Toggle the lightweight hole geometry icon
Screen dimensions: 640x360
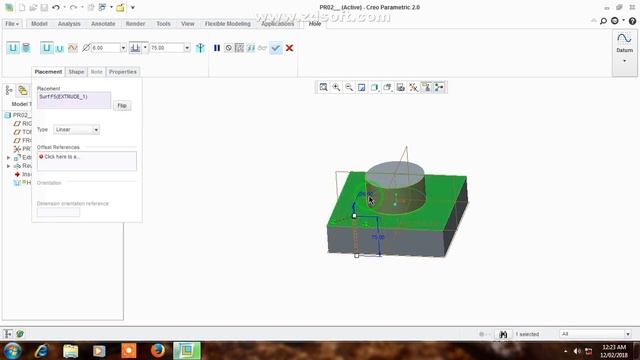coord(200,48)
